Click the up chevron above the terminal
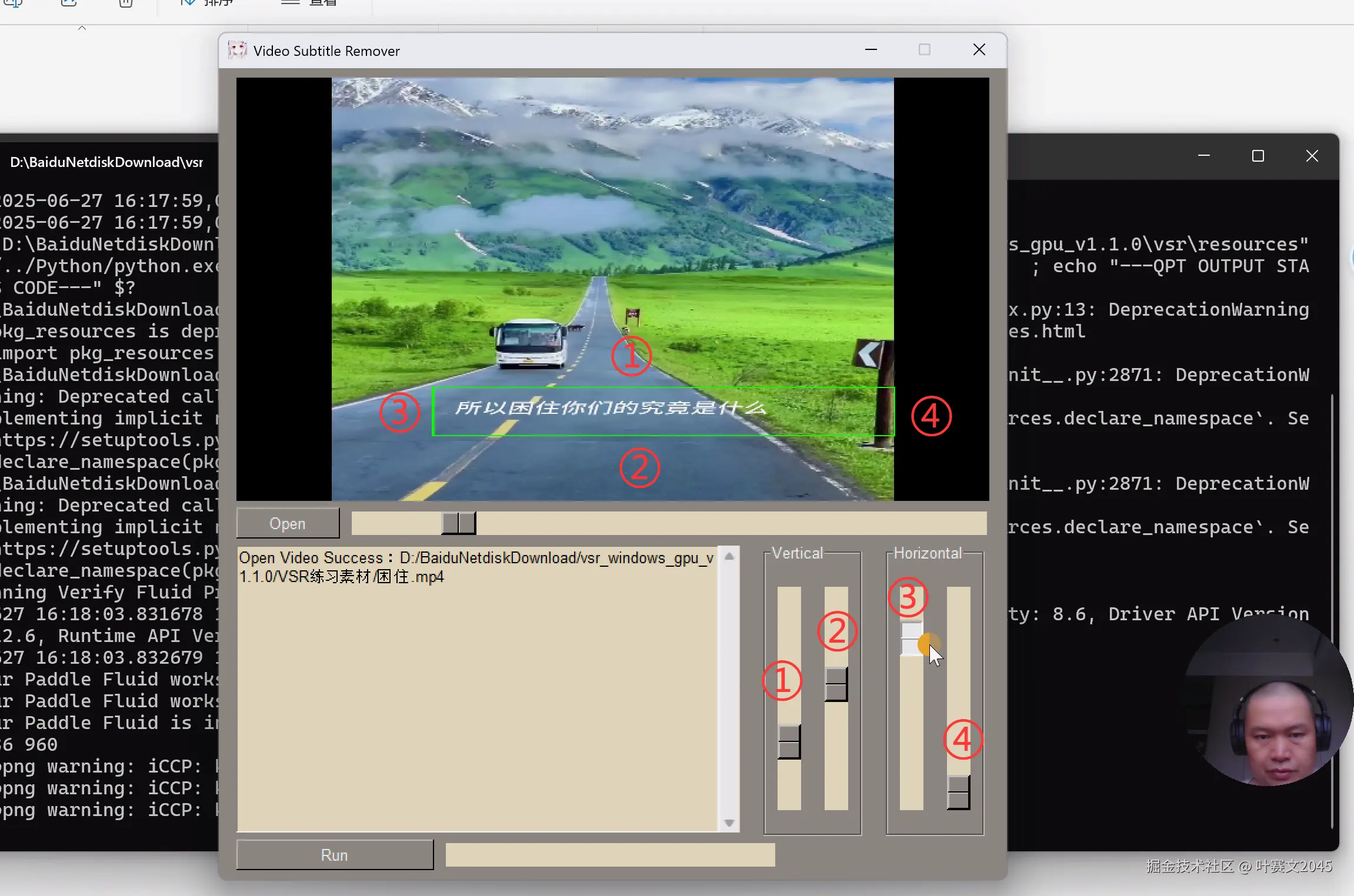 [82, 28]
